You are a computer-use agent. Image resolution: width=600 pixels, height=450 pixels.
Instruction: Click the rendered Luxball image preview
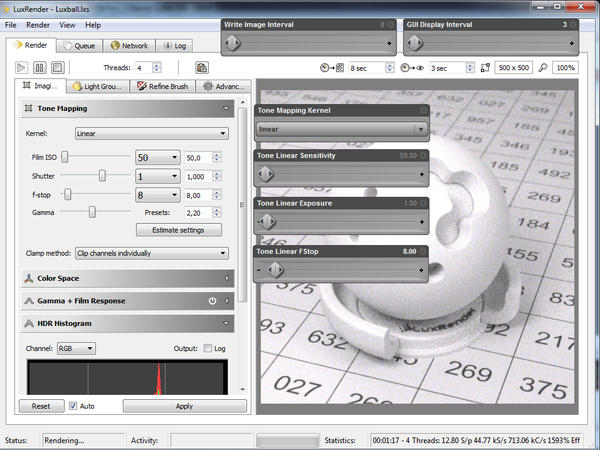pyautogui.click(x=417, y=247)
